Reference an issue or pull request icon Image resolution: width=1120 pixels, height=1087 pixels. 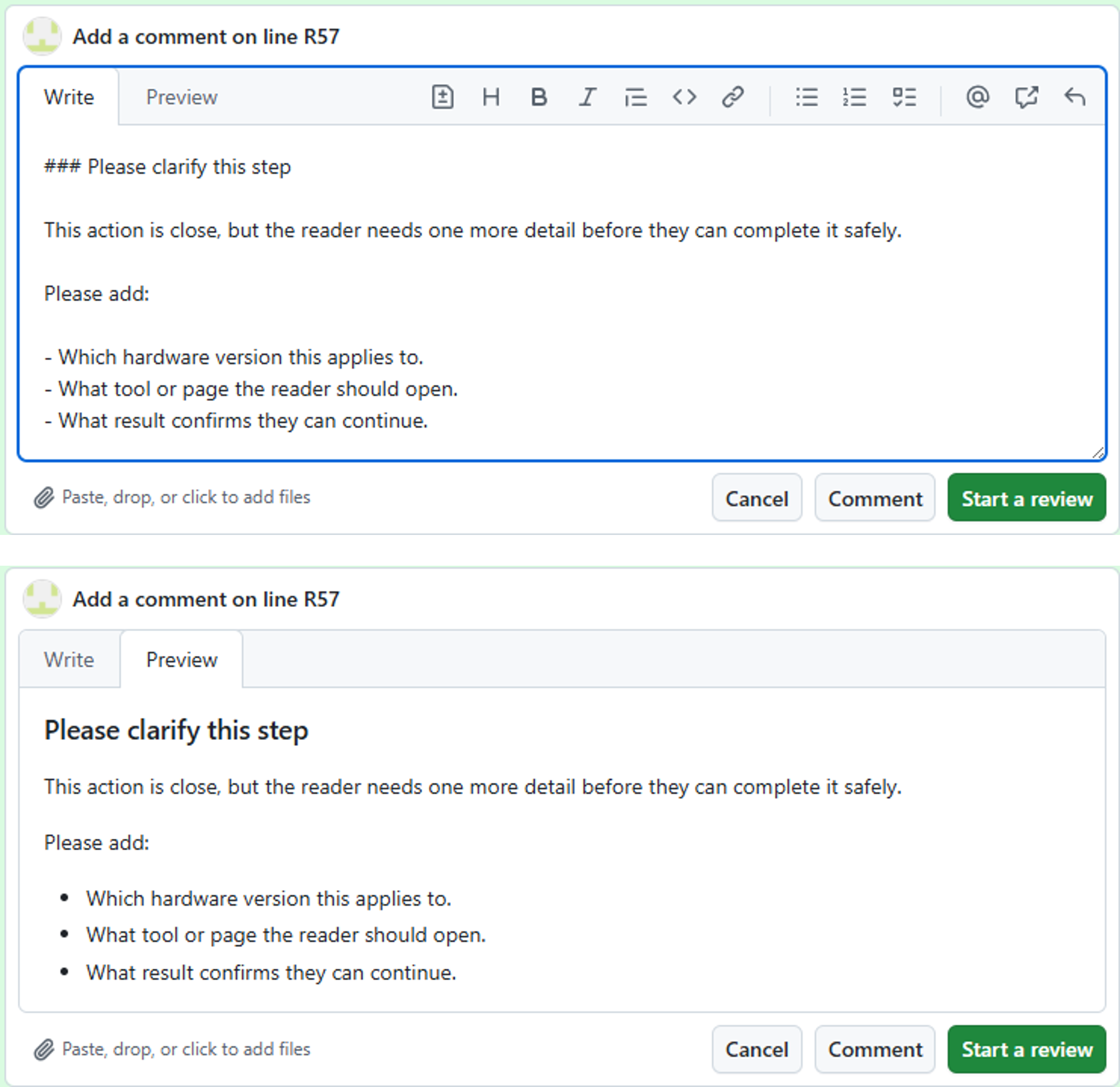pos(1026,97)
